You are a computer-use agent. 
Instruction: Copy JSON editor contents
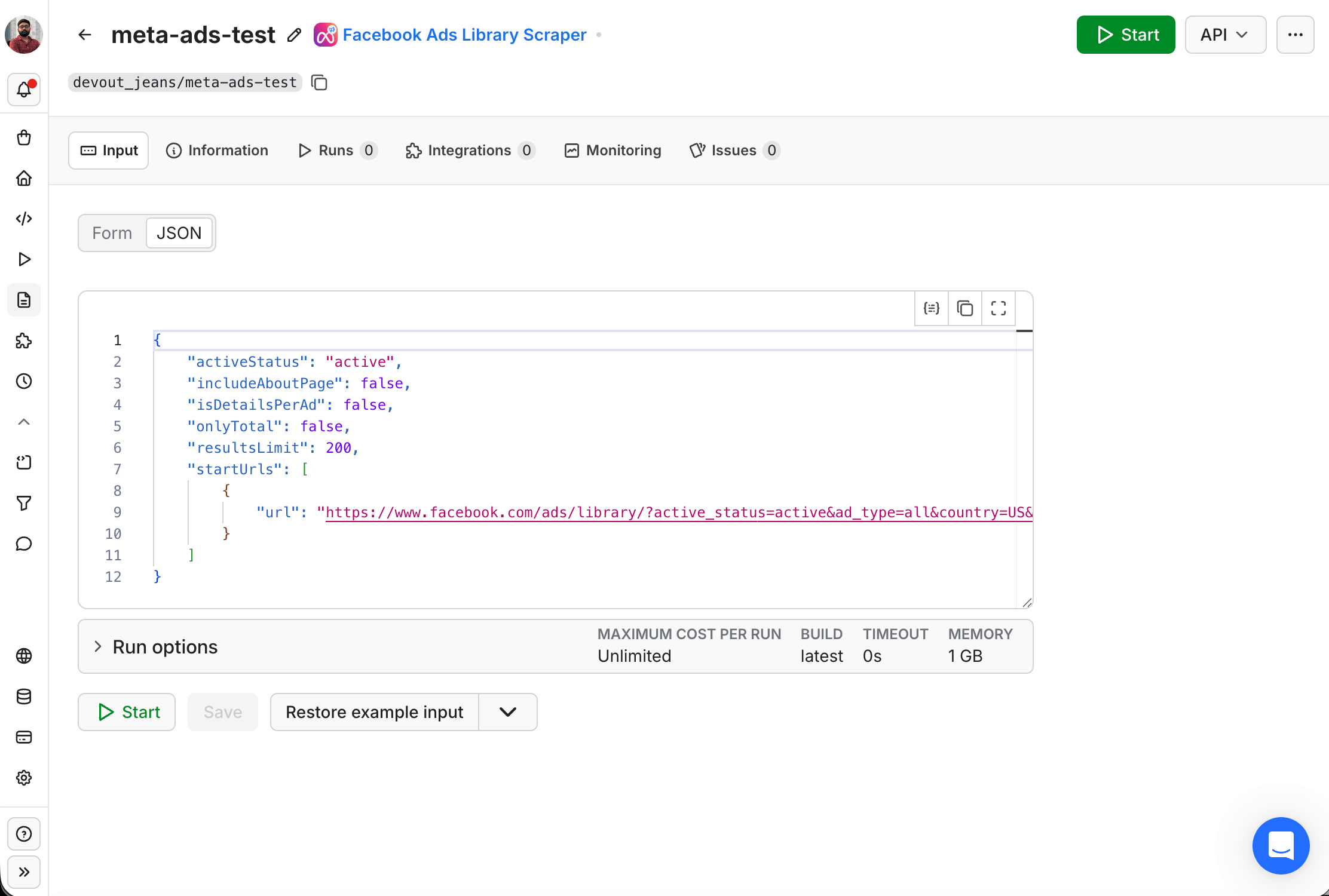[965, 308]
